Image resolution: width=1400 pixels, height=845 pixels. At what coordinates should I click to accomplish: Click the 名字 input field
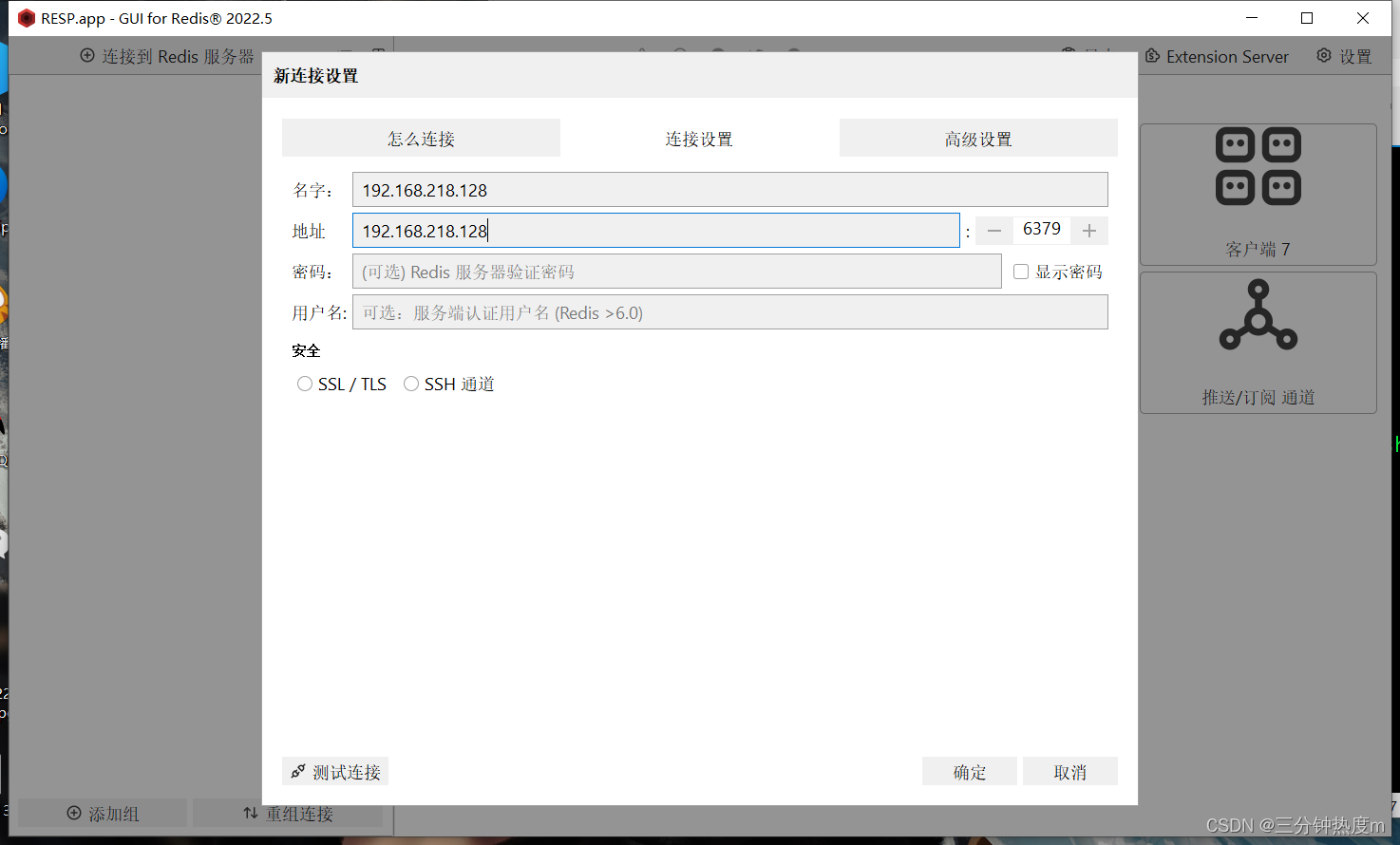coord(729,190)
